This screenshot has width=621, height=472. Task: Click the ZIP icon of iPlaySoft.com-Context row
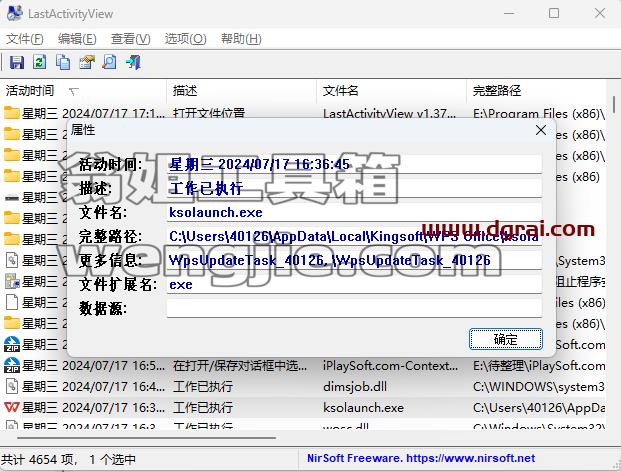click(12, 365)
